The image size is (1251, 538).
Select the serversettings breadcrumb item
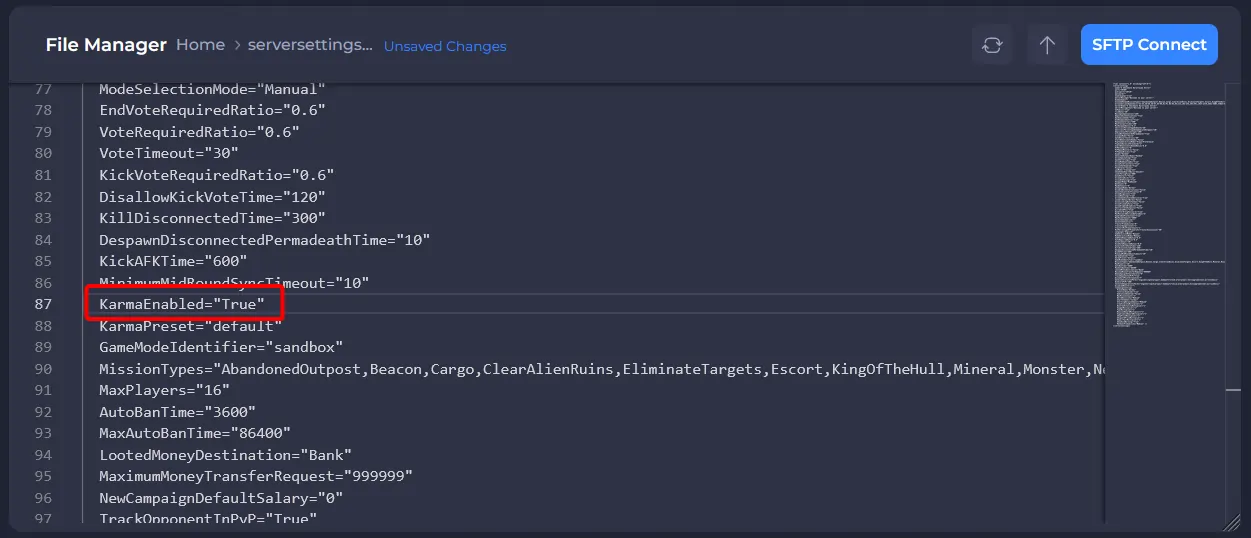(310, 45)
